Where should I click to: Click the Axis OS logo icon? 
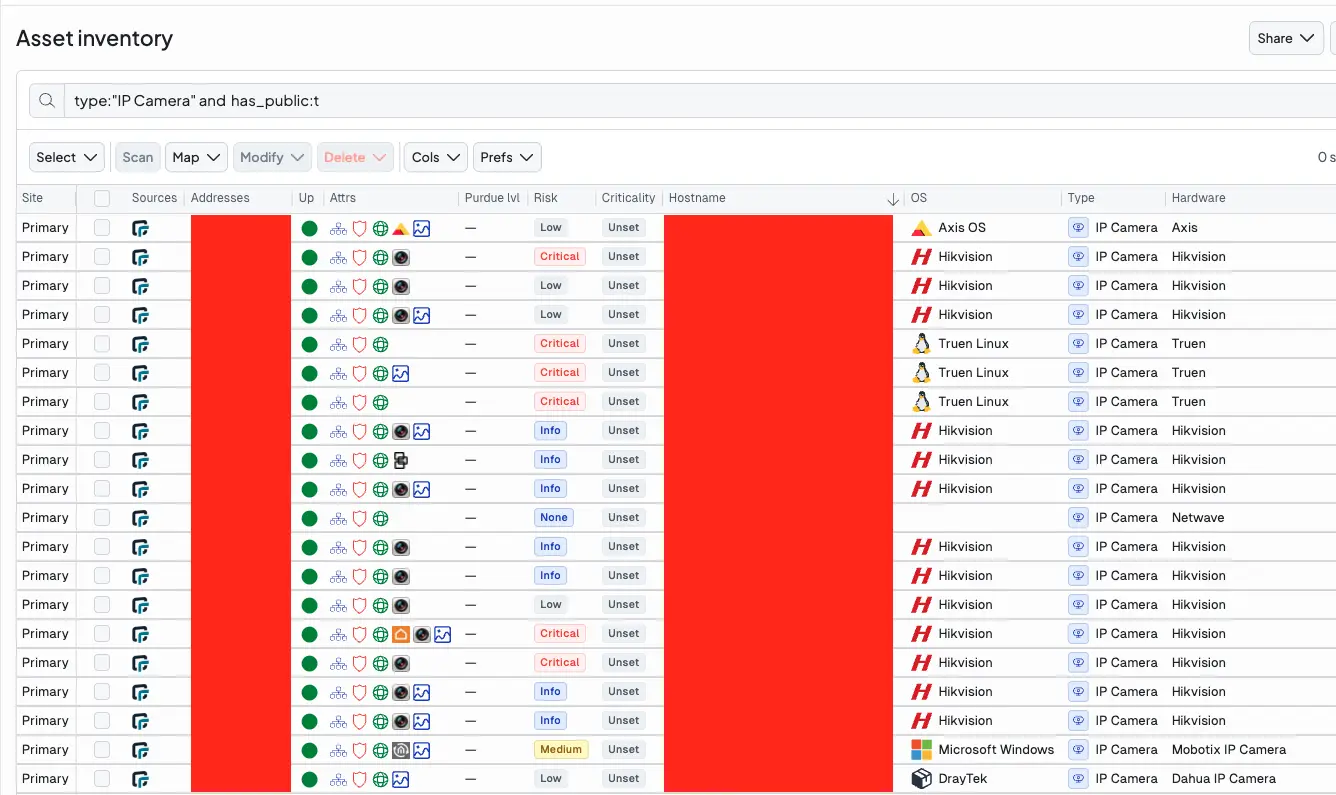(x=921, y=228)
